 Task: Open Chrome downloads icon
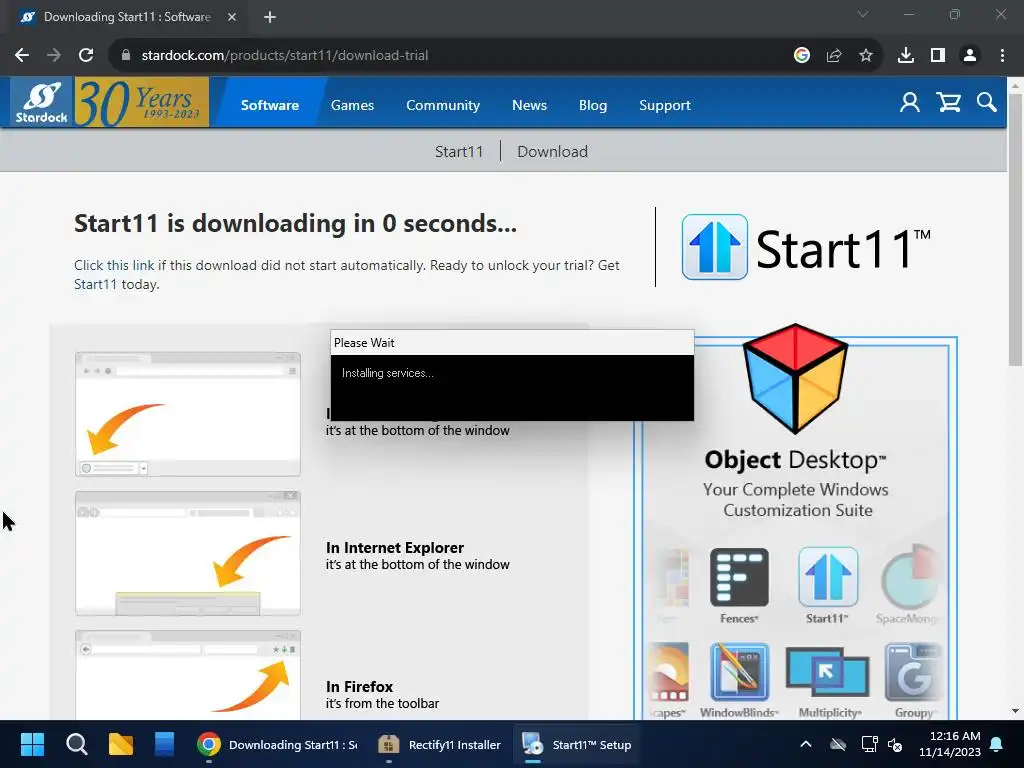[x=906, y=56]
